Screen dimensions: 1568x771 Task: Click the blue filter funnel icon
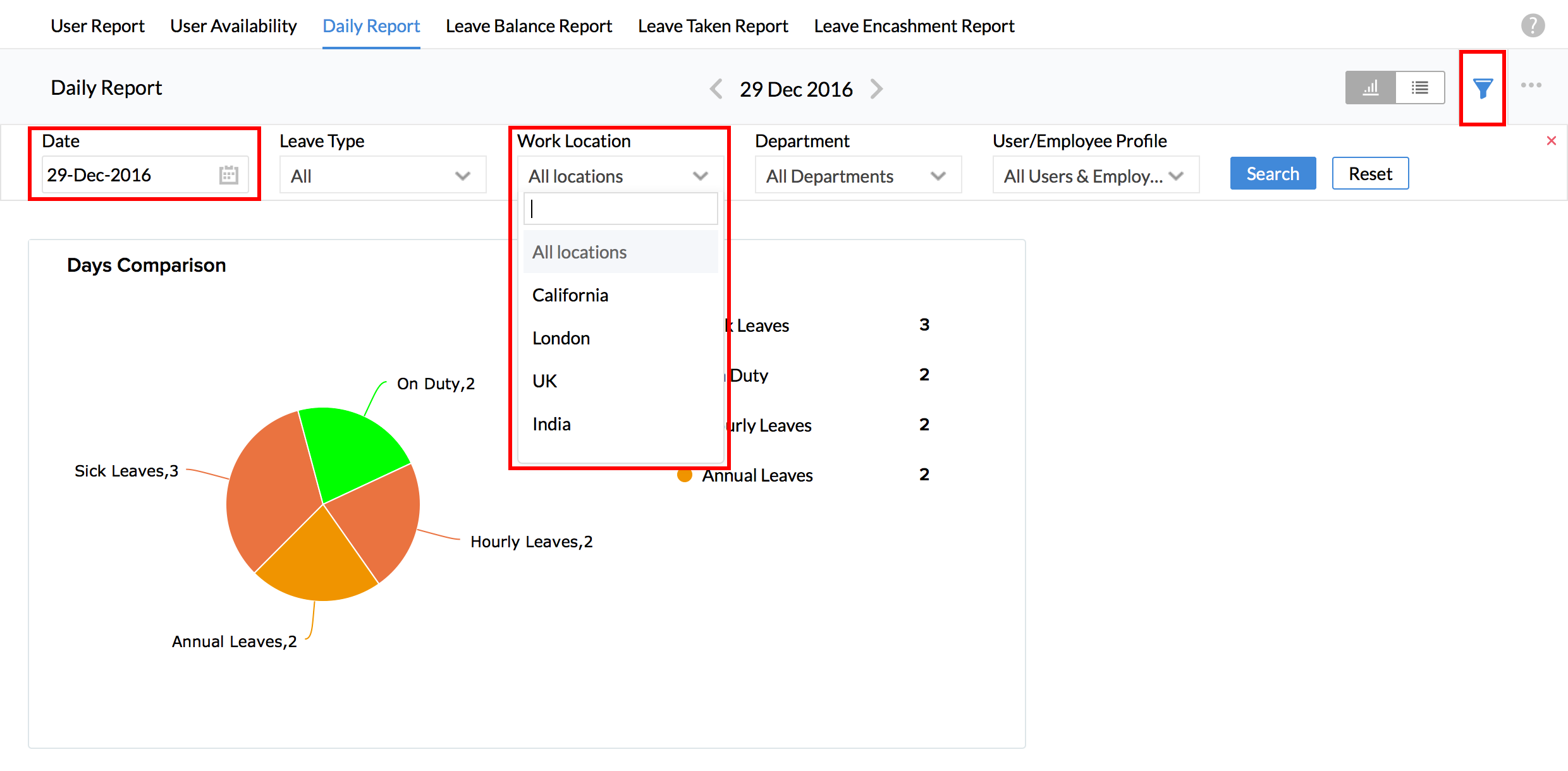1482,88
